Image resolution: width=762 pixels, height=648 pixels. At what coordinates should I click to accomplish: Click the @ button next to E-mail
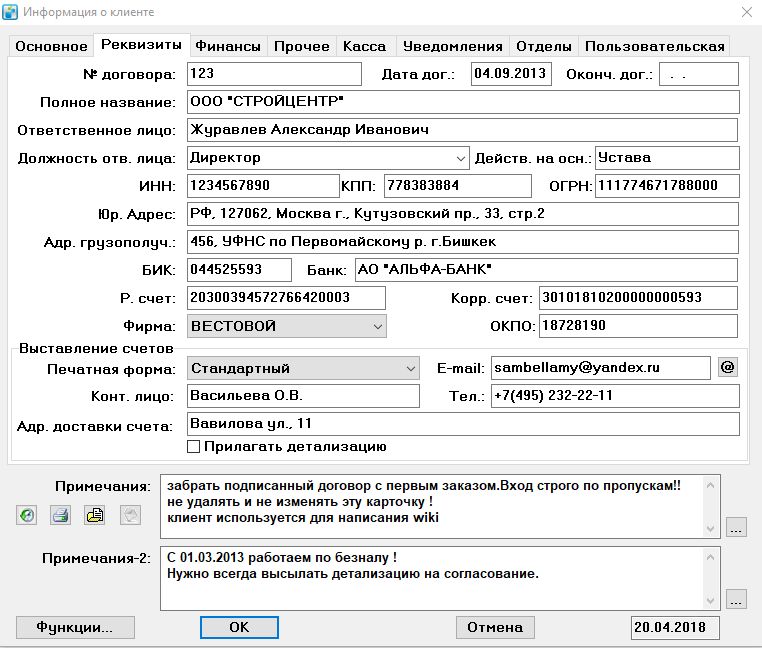pos(727,367)
